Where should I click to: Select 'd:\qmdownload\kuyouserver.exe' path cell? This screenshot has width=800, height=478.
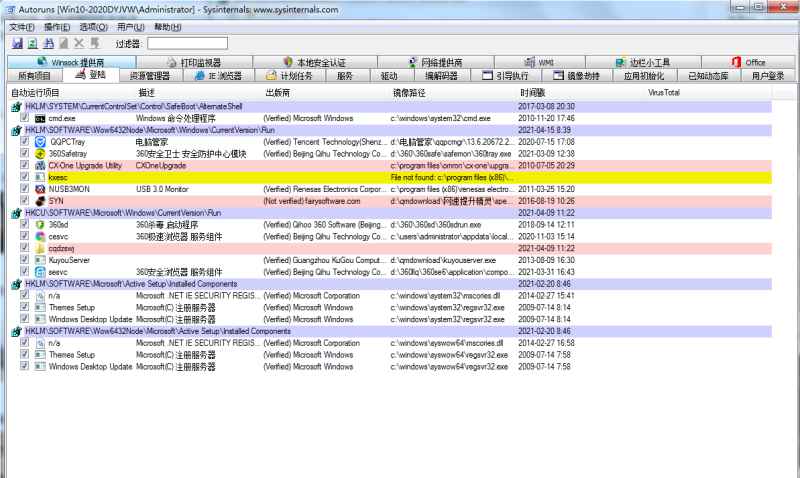443,260
